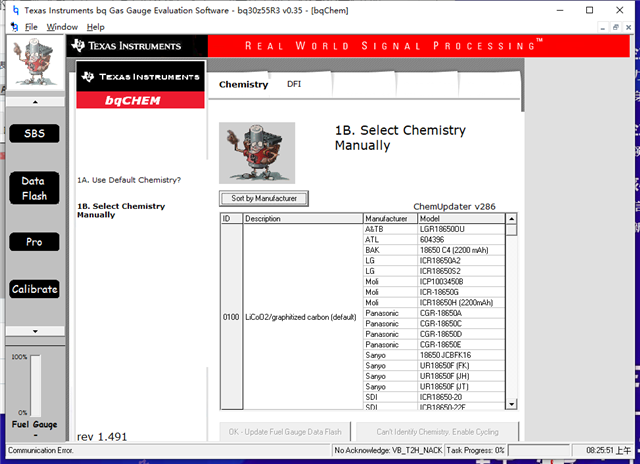Select model CGR-18650D cell
Image resolution: width=640 pixels, height=464 pixels.
(x=462, y=334)
